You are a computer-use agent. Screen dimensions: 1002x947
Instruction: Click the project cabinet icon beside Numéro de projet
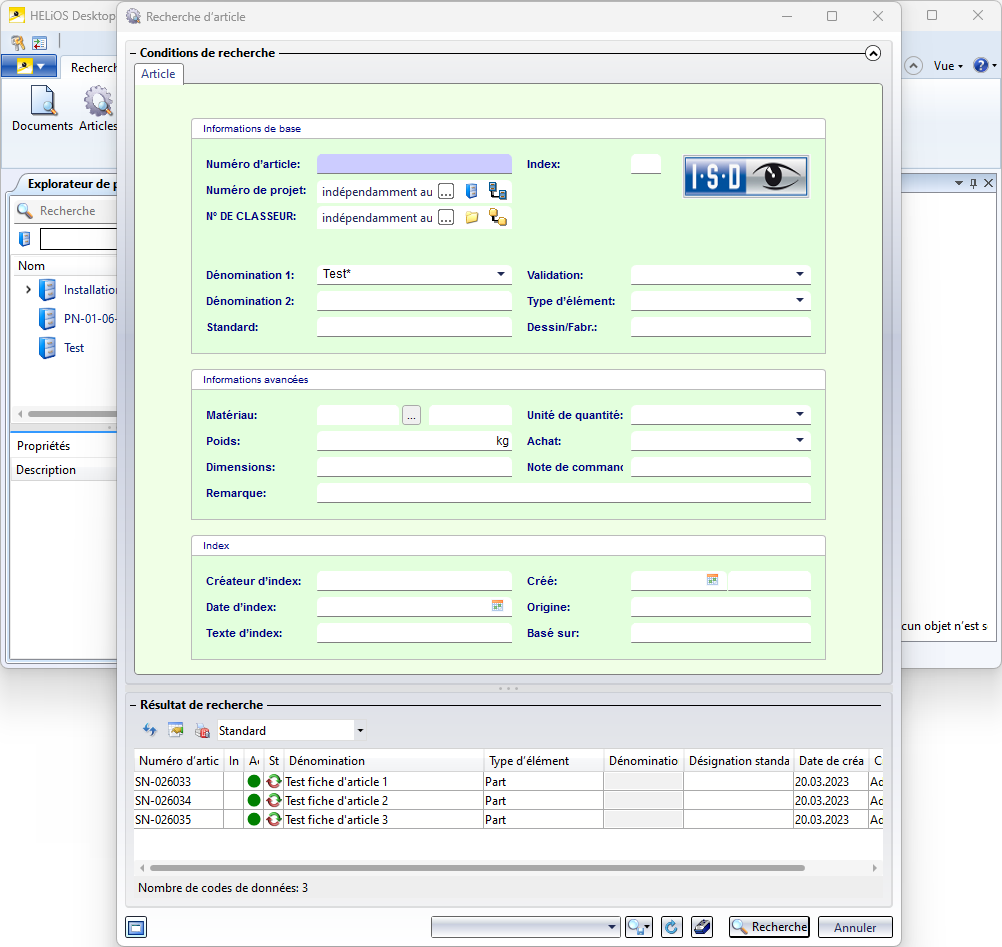tap(472, 191)
